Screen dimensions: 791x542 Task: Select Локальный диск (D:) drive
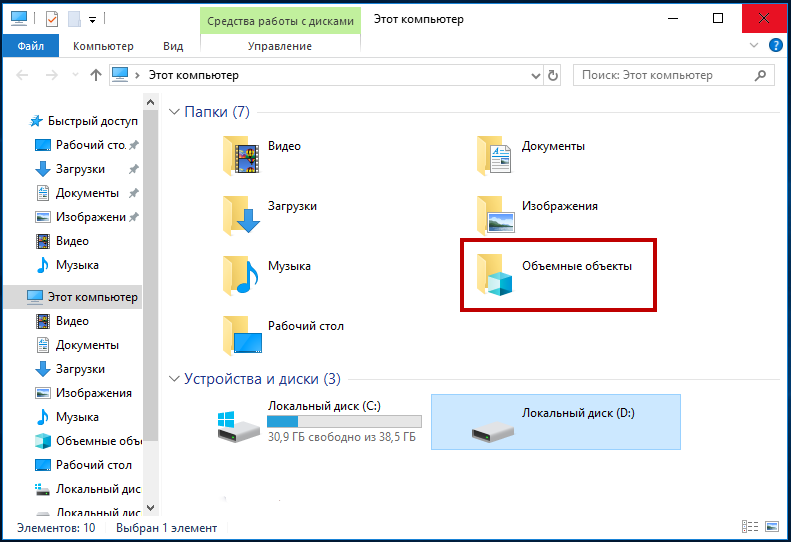(555, 423)
